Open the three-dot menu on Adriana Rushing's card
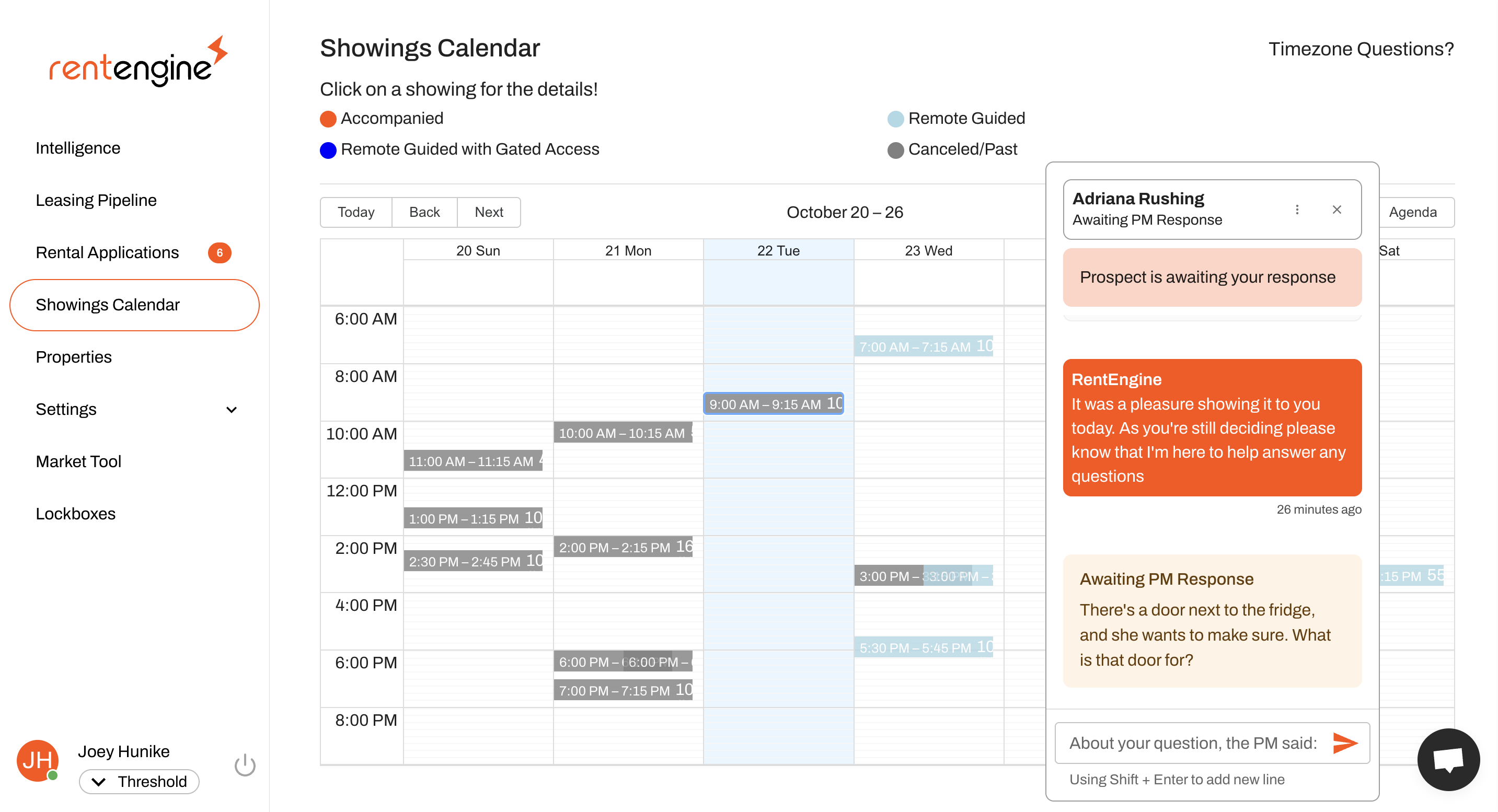 coord(1297,209)
